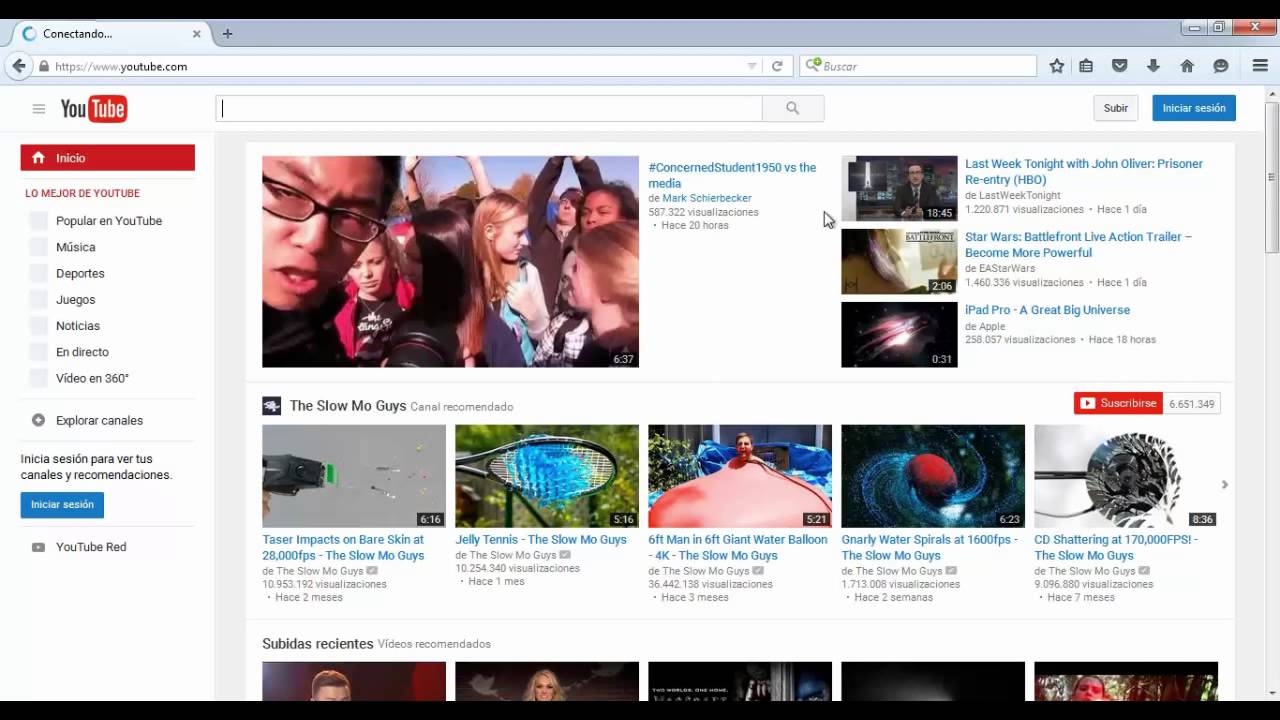Click Iniciar sesión in the sidebar
This screenshot has height=720, width=1280.
(x=62, y=505)
